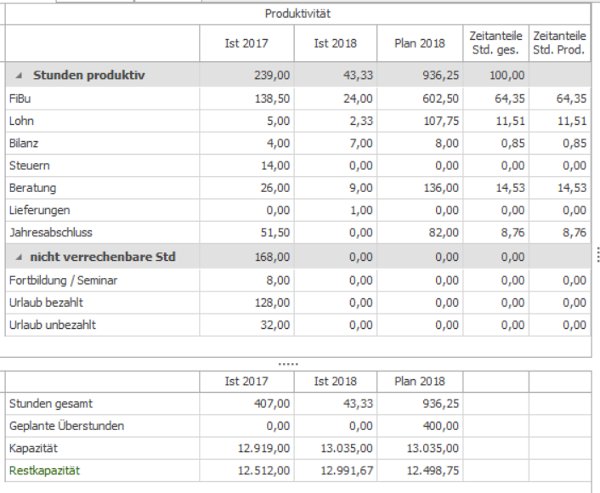Click the Zeitanteile Std. ges. column header
The image size is (600, 493).
496,43
